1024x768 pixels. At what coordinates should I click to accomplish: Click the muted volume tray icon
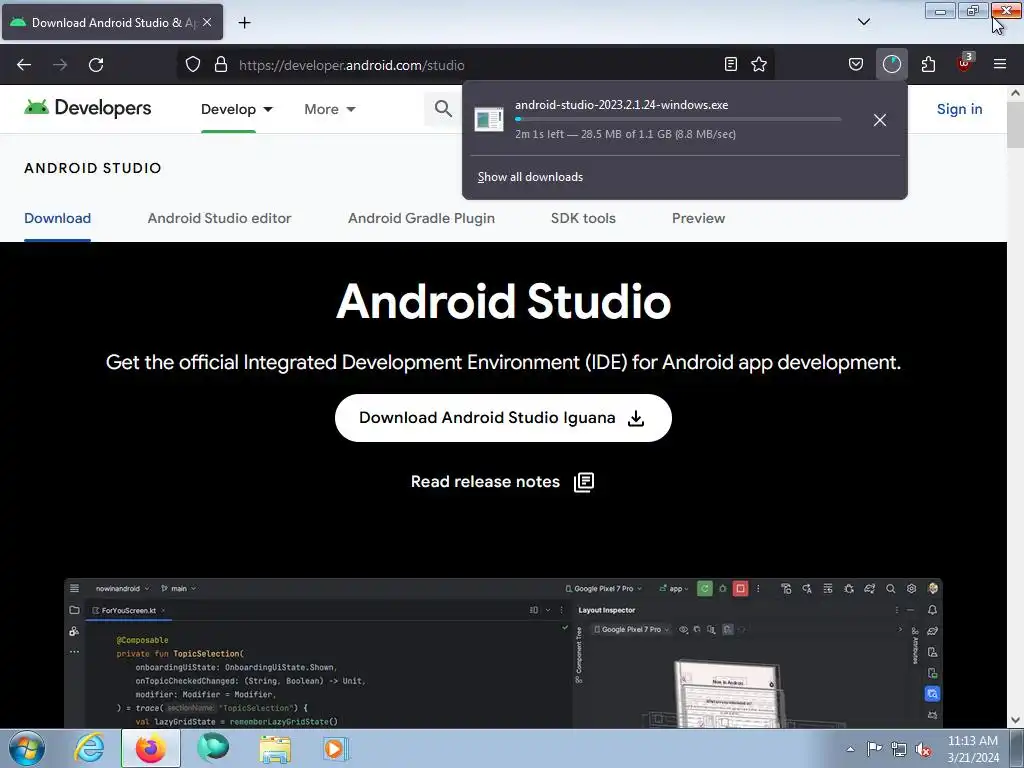923,749
